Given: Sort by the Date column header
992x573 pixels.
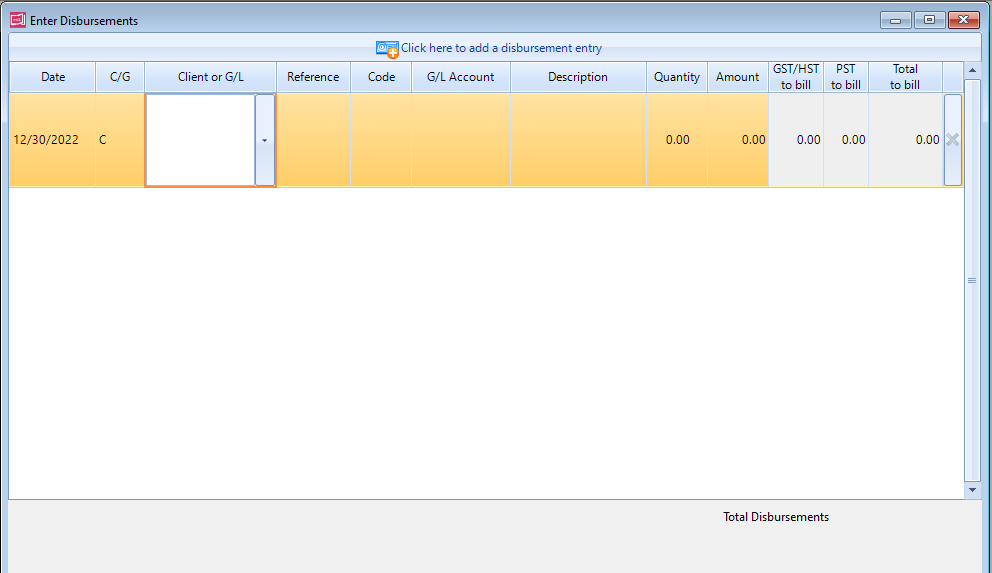Looking at the screenshot, I should (53, 77).
